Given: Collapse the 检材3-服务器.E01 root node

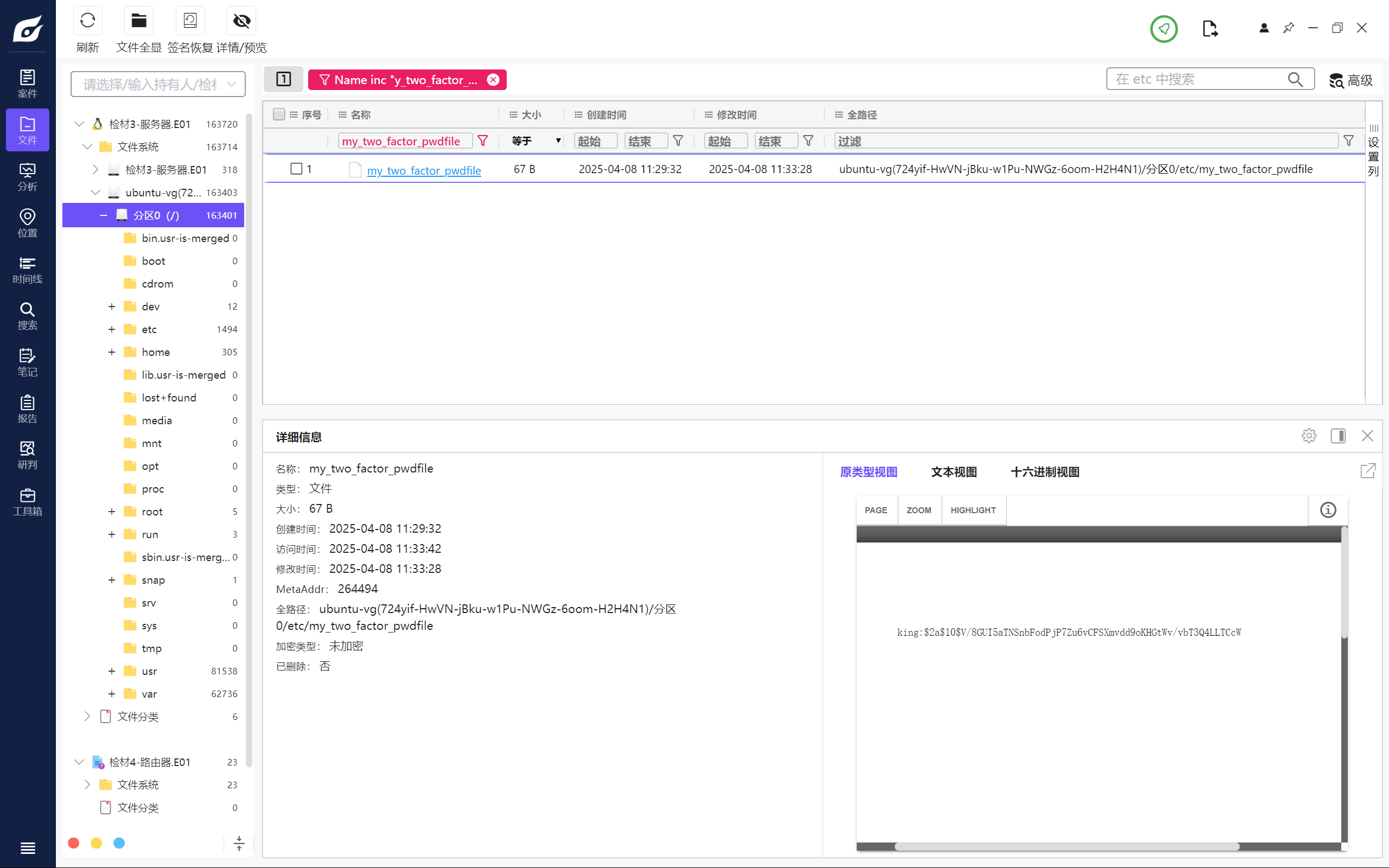Looking at the screenshot, I should tap(79, 124).
